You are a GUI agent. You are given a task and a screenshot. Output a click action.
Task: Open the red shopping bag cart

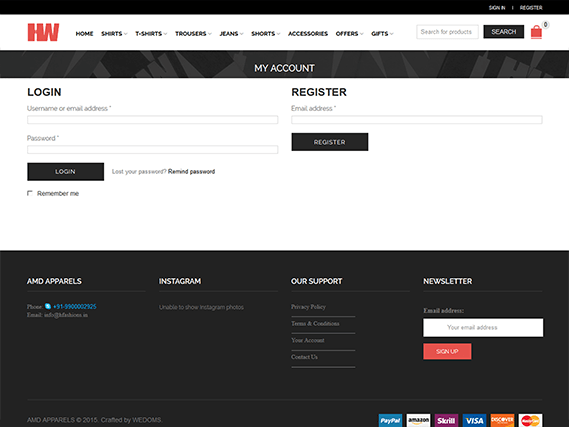pos(536,32)
